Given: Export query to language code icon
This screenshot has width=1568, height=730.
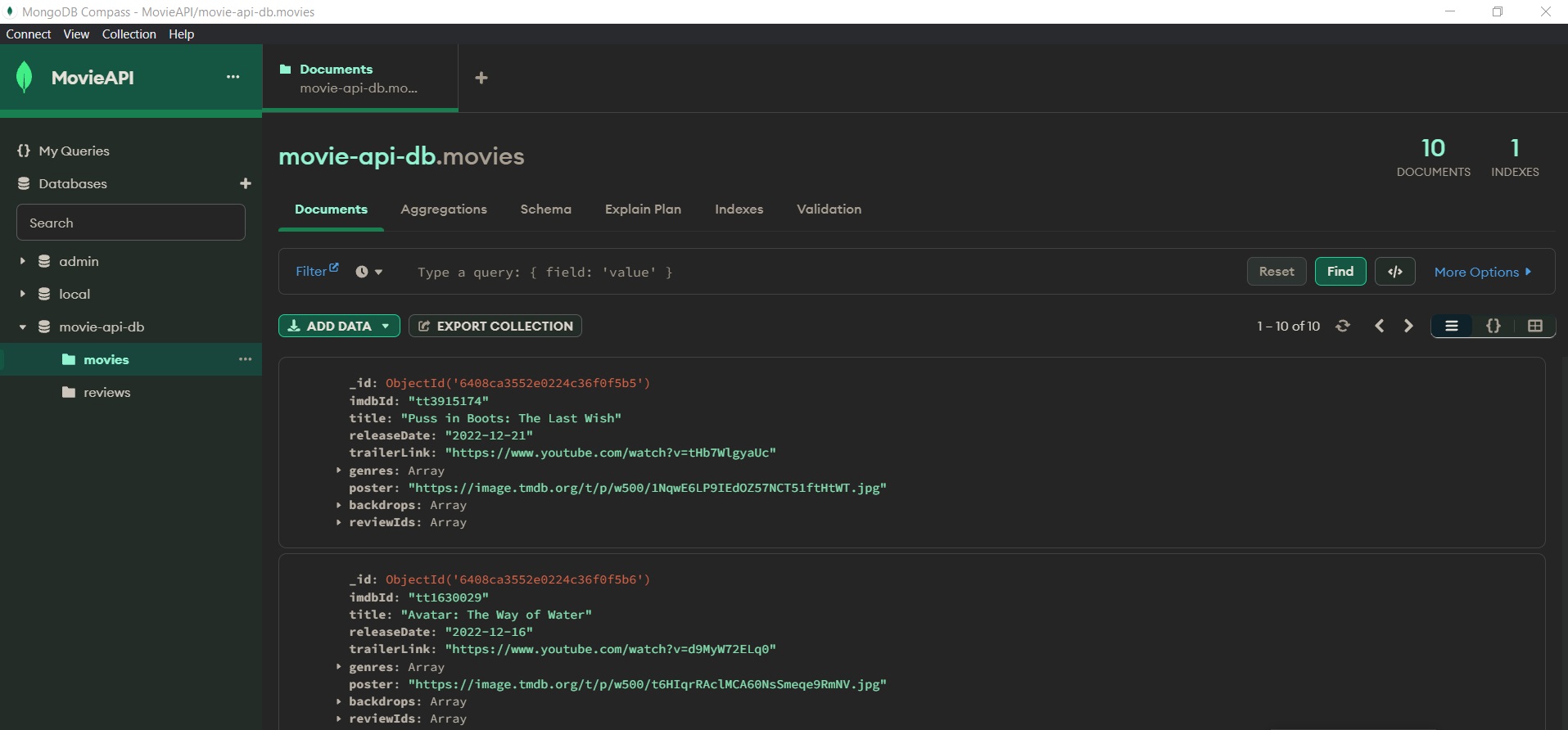Looking at the screenshot, I should tap(1395, 272).
